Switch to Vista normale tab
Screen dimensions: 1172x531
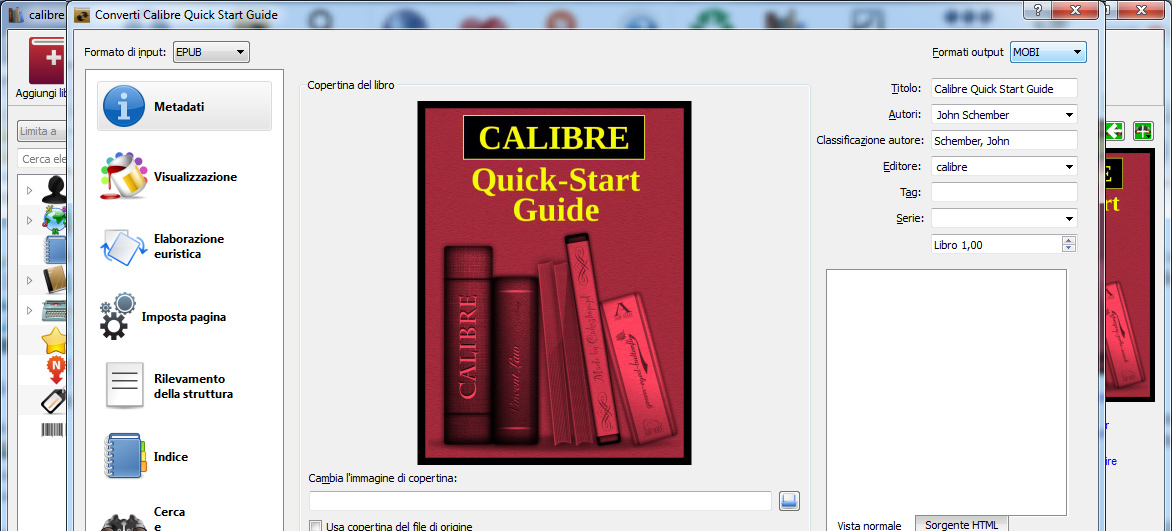pyautogui.click(x=869, y=525)
